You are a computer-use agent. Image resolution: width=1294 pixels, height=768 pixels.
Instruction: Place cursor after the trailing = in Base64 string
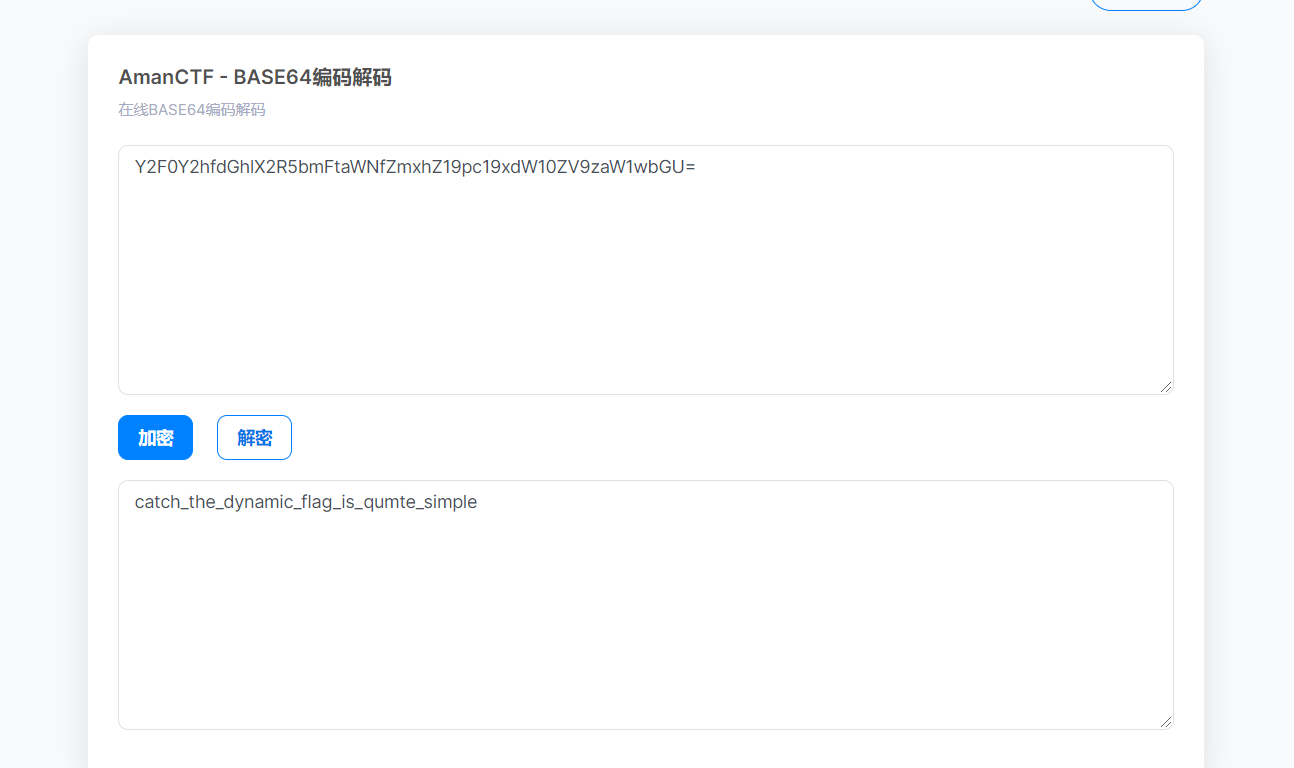pyautogui.click(x=697, y=167)
